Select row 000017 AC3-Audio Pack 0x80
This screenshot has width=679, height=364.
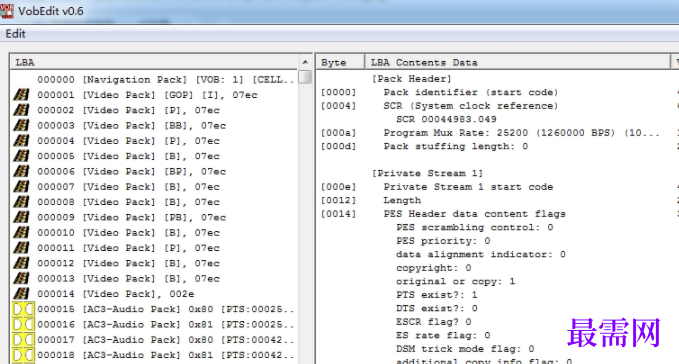click(166, 340)
